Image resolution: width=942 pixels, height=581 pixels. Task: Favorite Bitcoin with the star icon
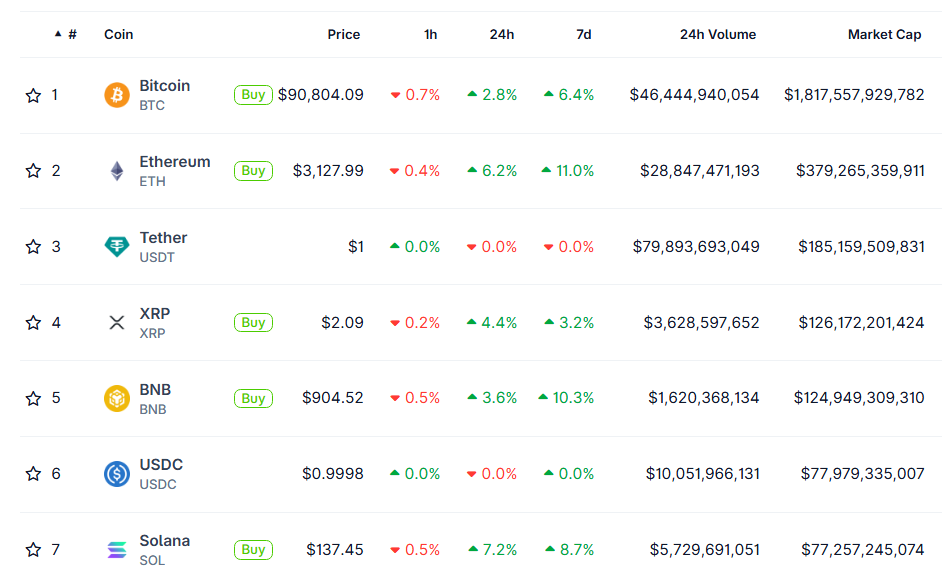(x=33, y=95)
